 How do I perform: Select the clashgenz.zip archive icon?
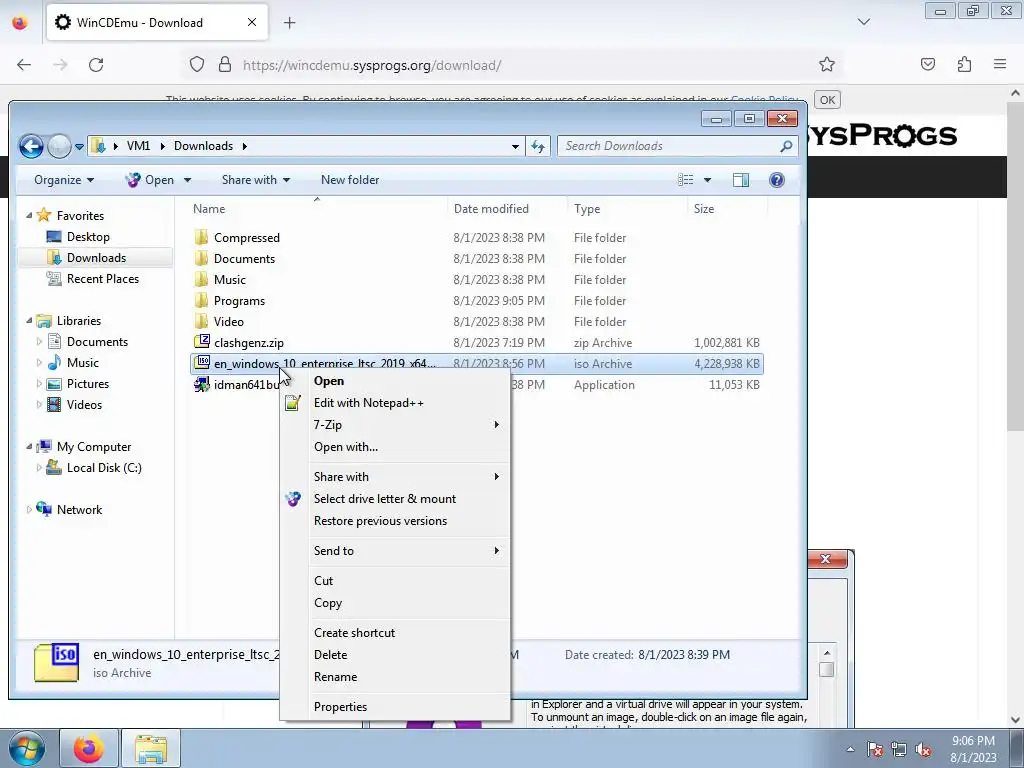tap(202, 342)
